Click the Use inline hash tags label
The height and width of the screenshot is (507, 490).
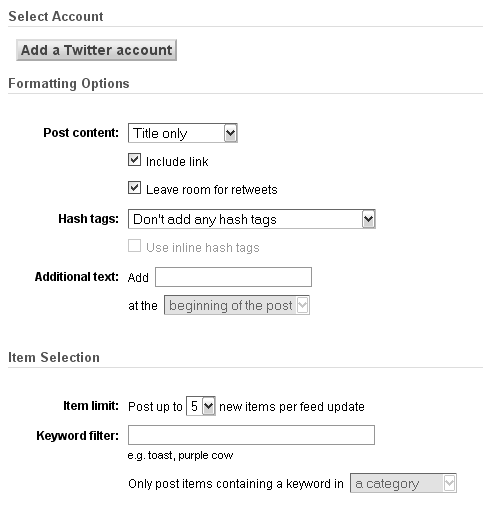tap(203, 248)
